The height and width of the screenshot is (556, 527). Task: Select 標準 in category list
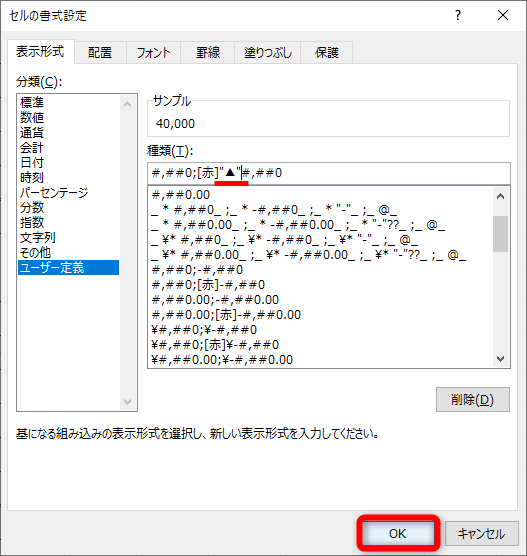(68, 102)
